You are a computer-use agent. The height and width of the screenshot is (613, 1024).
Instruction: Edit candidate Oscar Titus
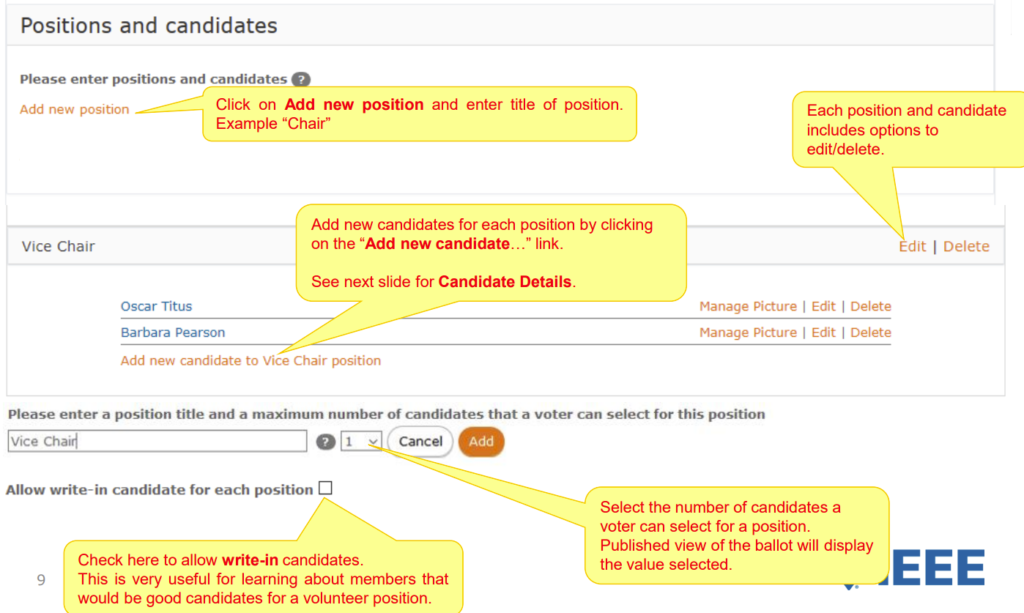coord(823,306)
